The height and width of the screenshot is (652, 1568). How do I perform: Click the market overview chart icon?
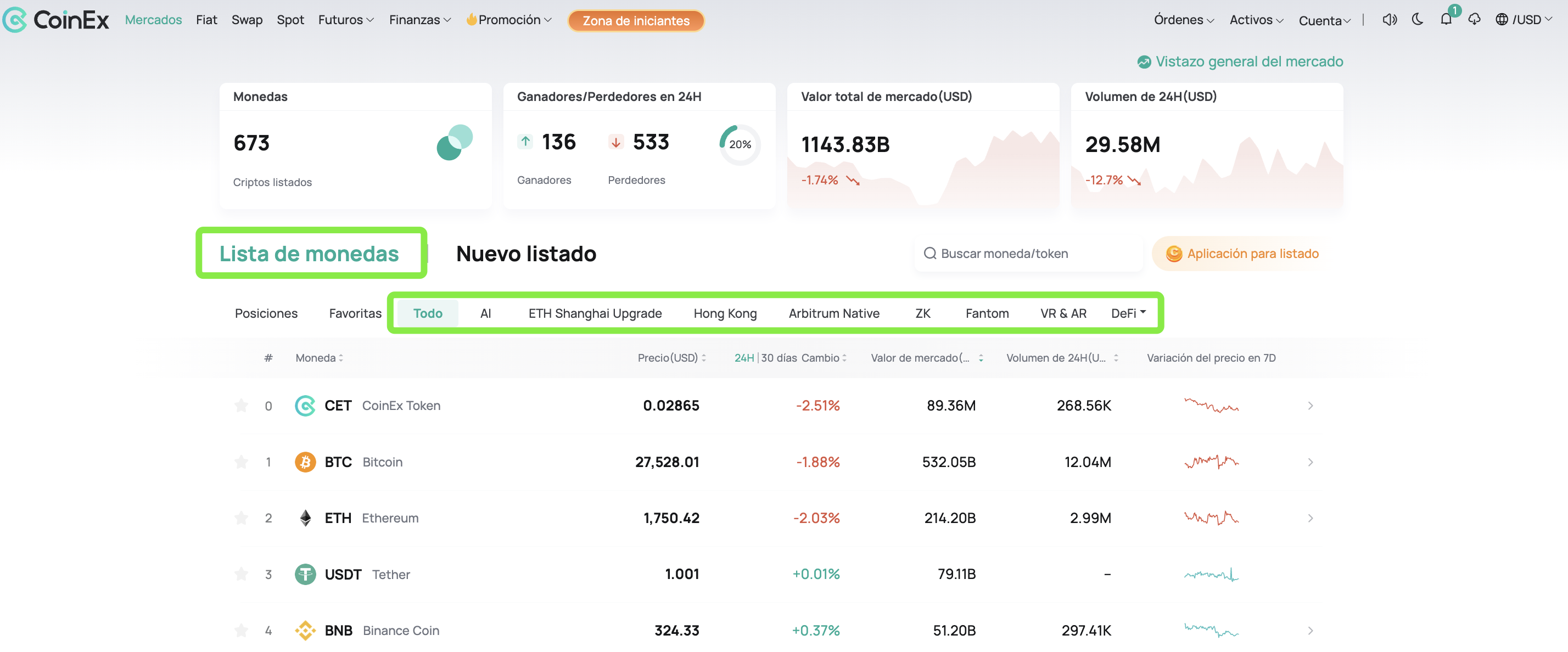coord(1144,61)
